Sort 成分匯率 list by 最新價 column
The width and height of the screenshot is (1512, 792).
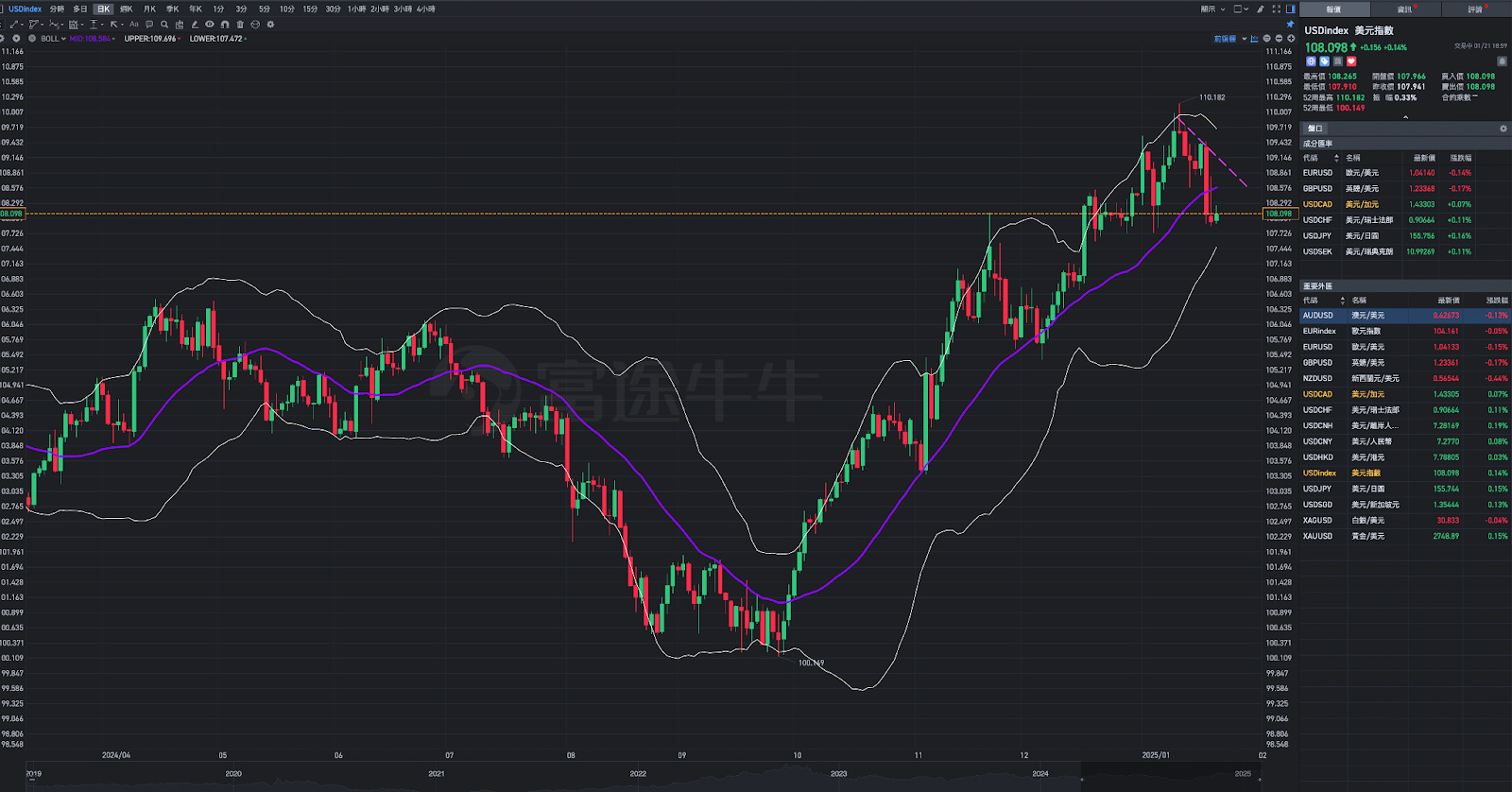pos(1424,158)
